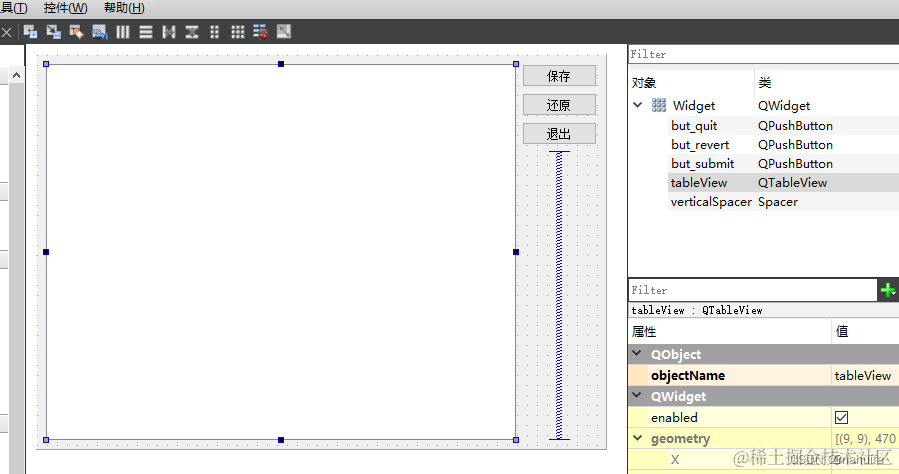Viewport: 899px width, 474px height.
Task: Switch to Edit Signals/Slots mode
Action: pyautogui.click(x=53, y=32)
